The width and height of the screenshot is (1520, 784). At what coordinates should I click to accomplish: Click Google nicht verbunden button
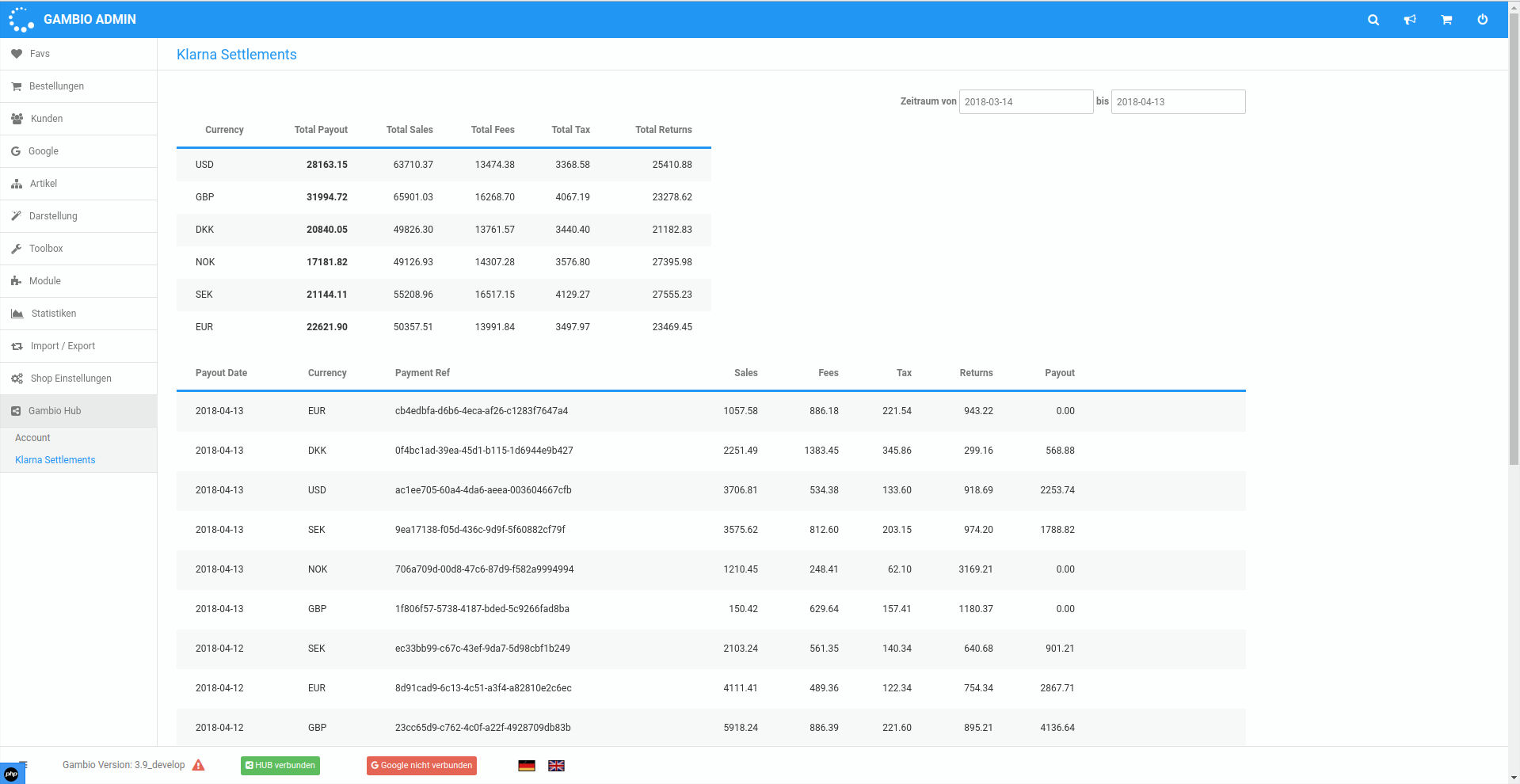tap(421, 766)
